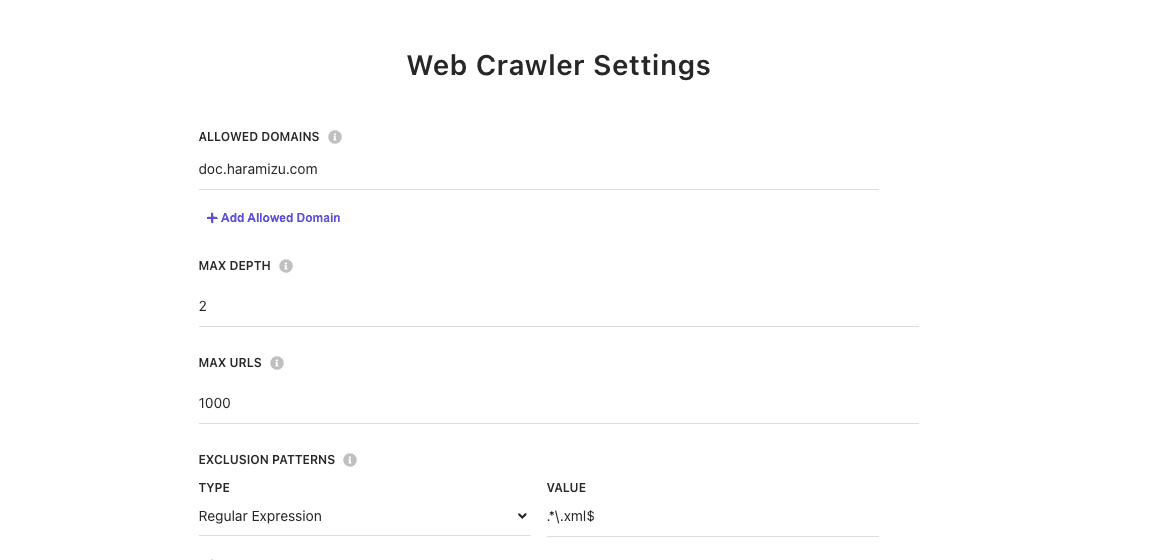The width and height of the screenshot is (1162, 560).
Task: Click the ALLOWED DOMAINS label
Action: pyautogui.click(x=259, y=137)
